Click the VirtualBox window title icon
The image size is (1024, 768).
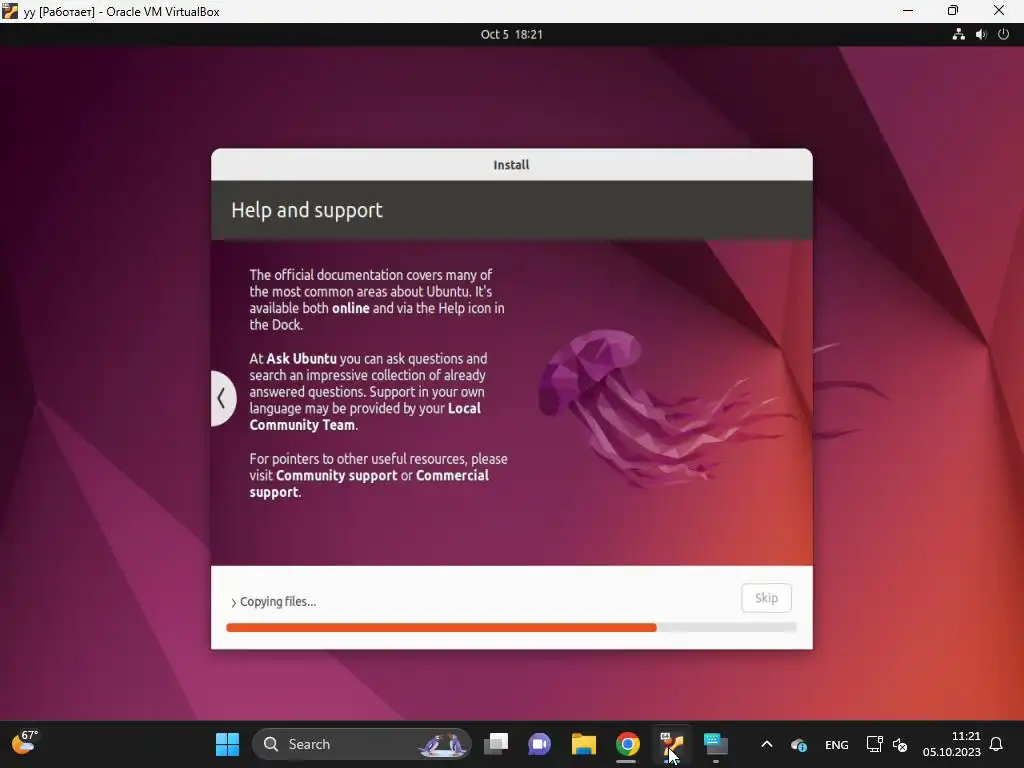coord(10,10)
